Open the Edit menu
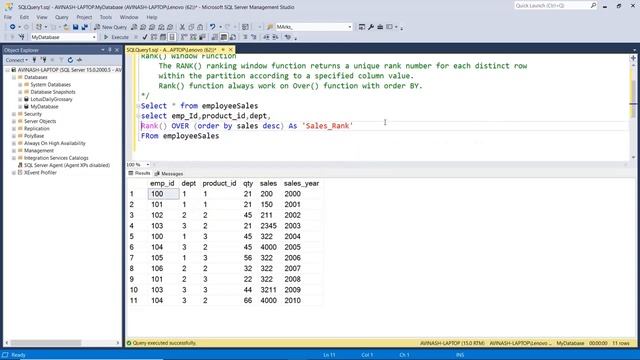640x360 pixels. (x=24, y=17)
